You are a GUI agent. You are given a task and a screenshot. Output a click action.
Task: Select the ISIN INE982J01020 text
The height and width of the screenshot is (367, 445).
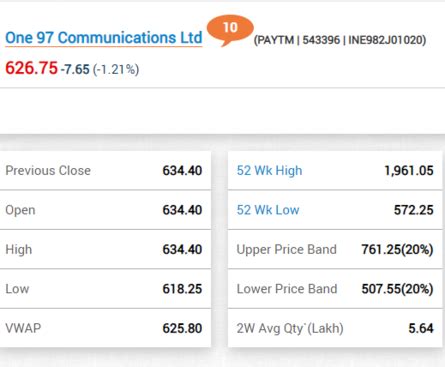coord(386,40)
